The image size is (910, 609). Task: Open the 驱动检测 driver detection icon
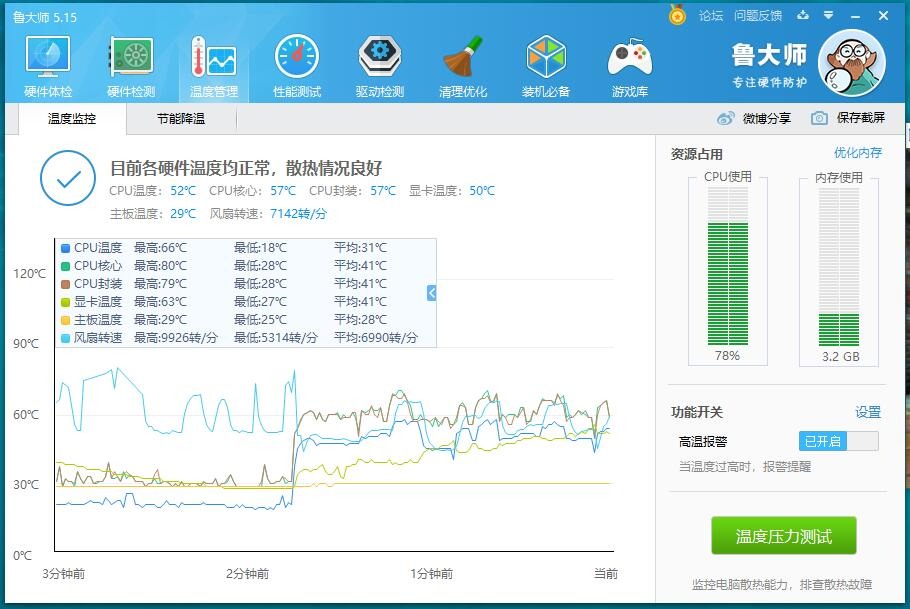coord(380,57)
